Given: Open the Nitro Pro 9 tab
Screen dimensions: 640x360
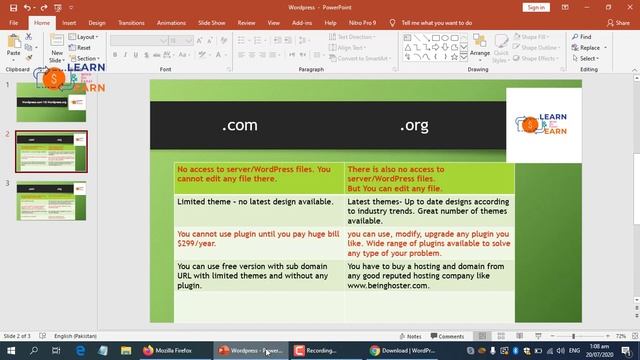Looking at the screenshot, I should point(362,23).
